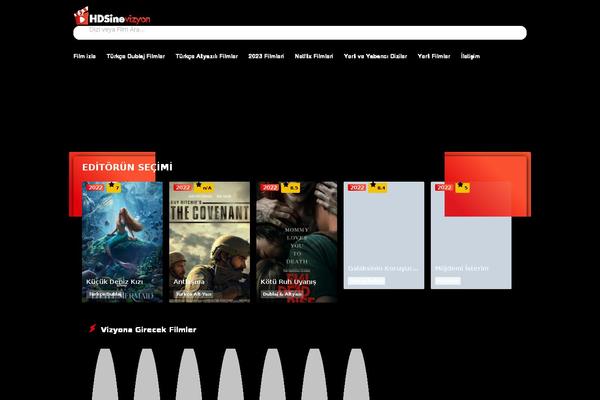Click the Antlaşma movie title
The width and height of the screenshot is (600, 400).
[x=189, y=282]
